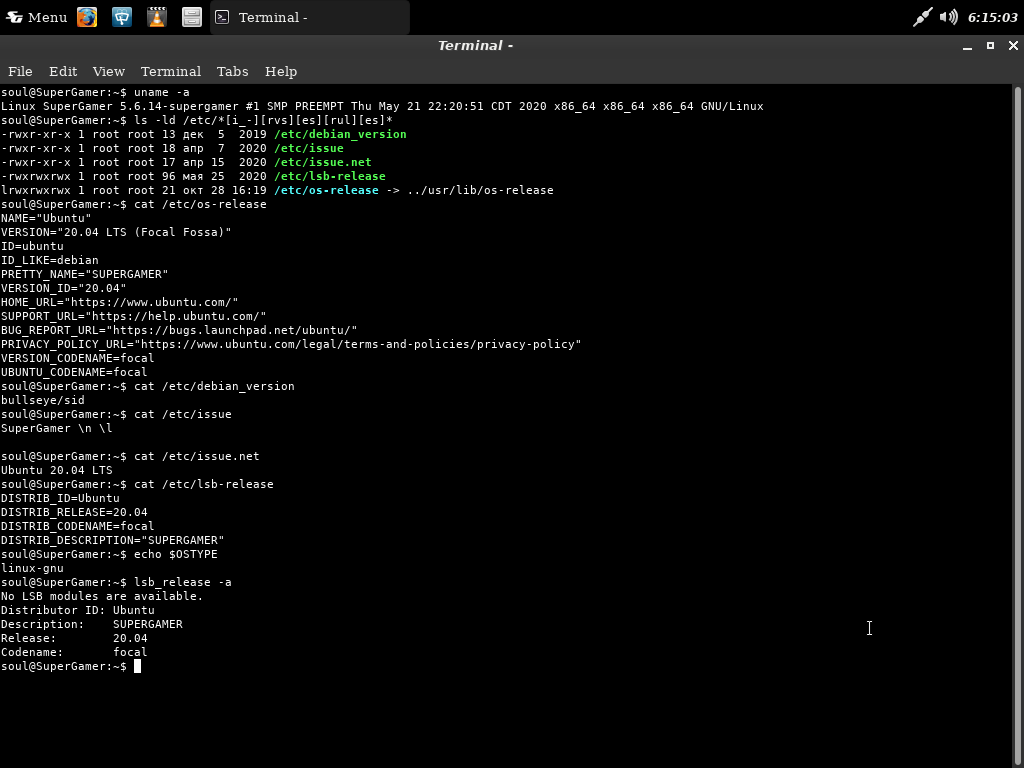Click the /etc/lsb-release entry in ls listing
Image resolution: width=1024 pixels, height=768 pixels.
[330, 176]
